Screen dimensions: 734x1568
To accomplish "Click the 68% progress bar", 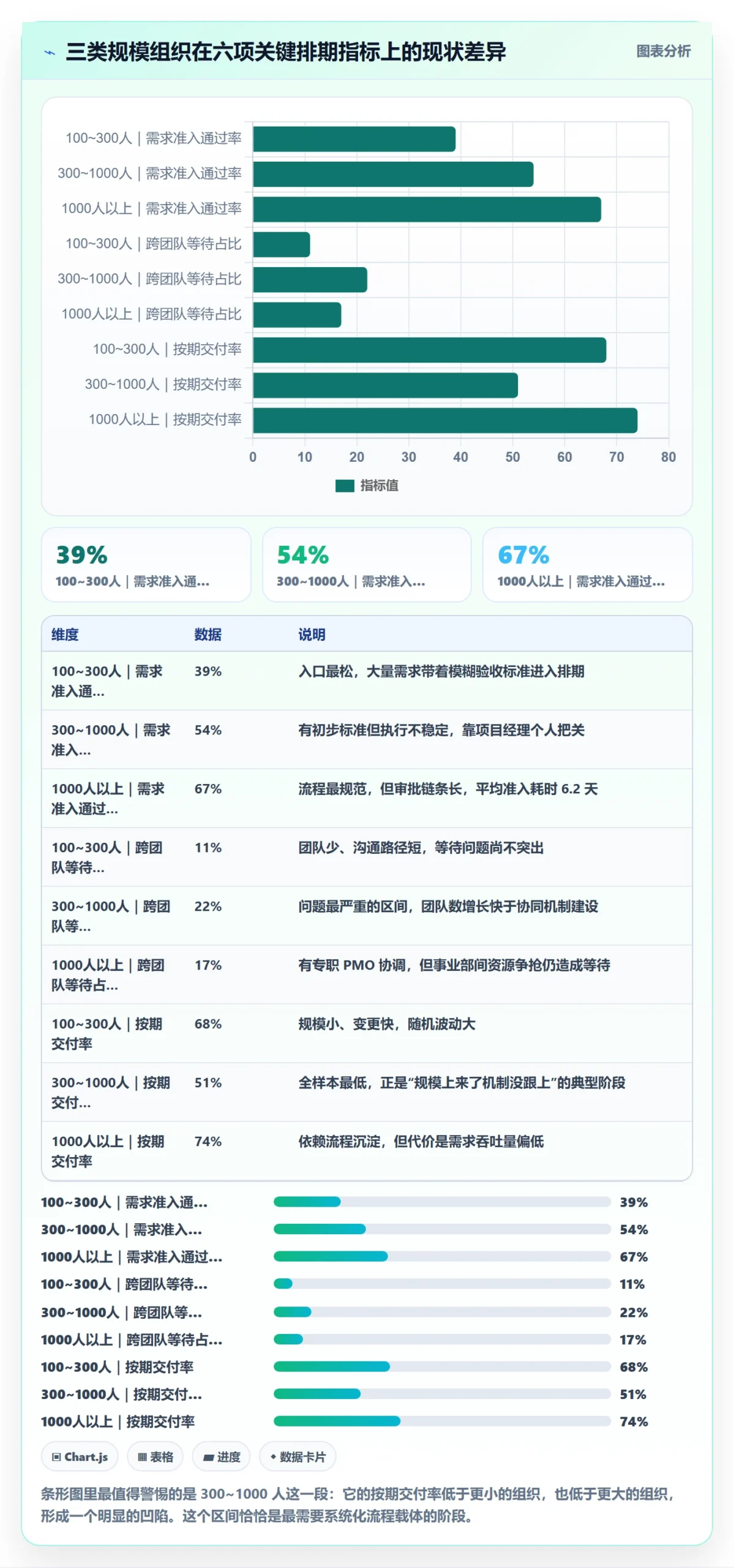I will pos(442,1366).
